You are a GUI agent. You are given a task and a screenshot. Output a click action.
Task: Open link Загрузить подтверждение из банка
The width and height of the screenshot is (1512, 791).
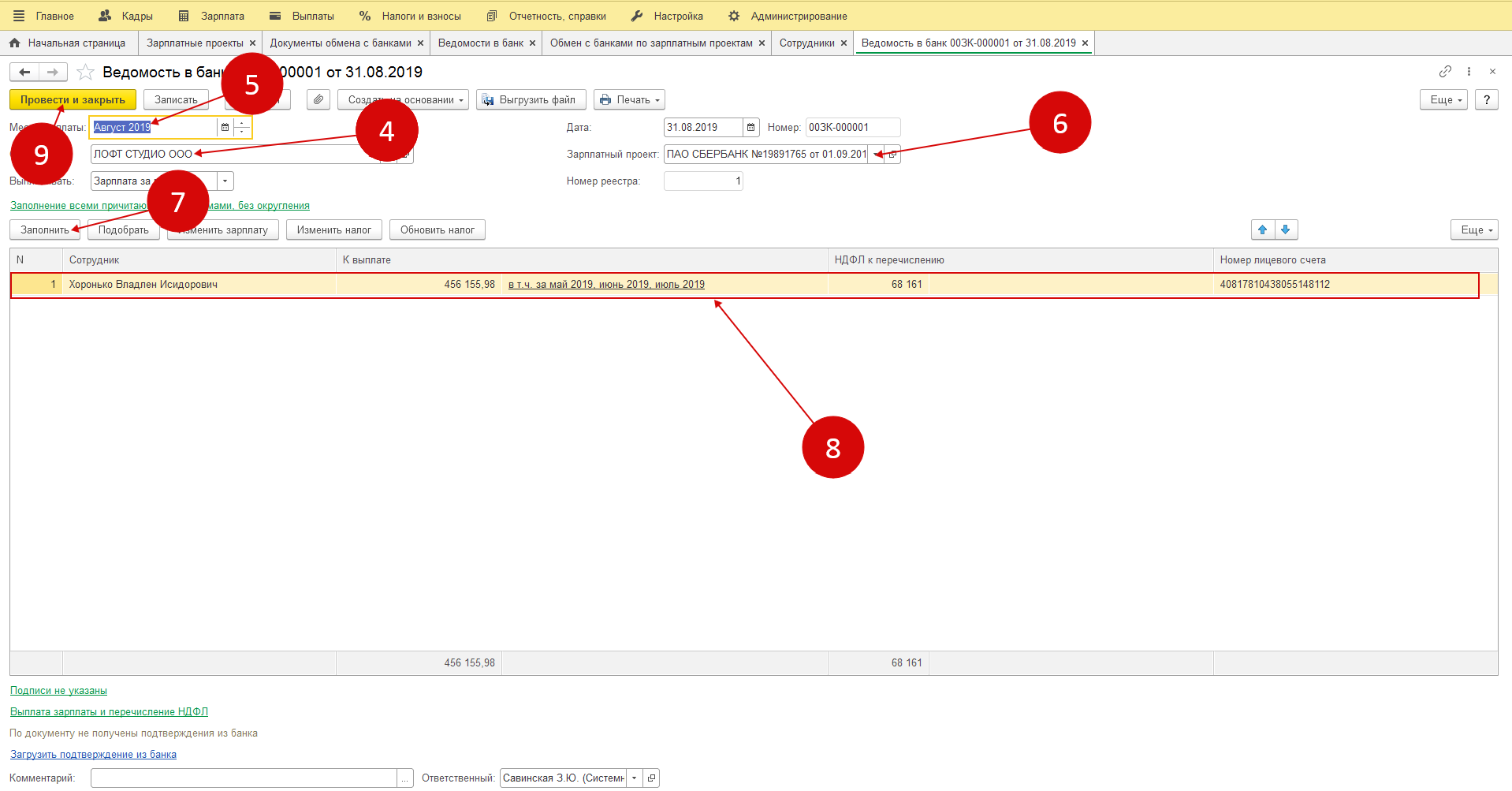point(93,755)
